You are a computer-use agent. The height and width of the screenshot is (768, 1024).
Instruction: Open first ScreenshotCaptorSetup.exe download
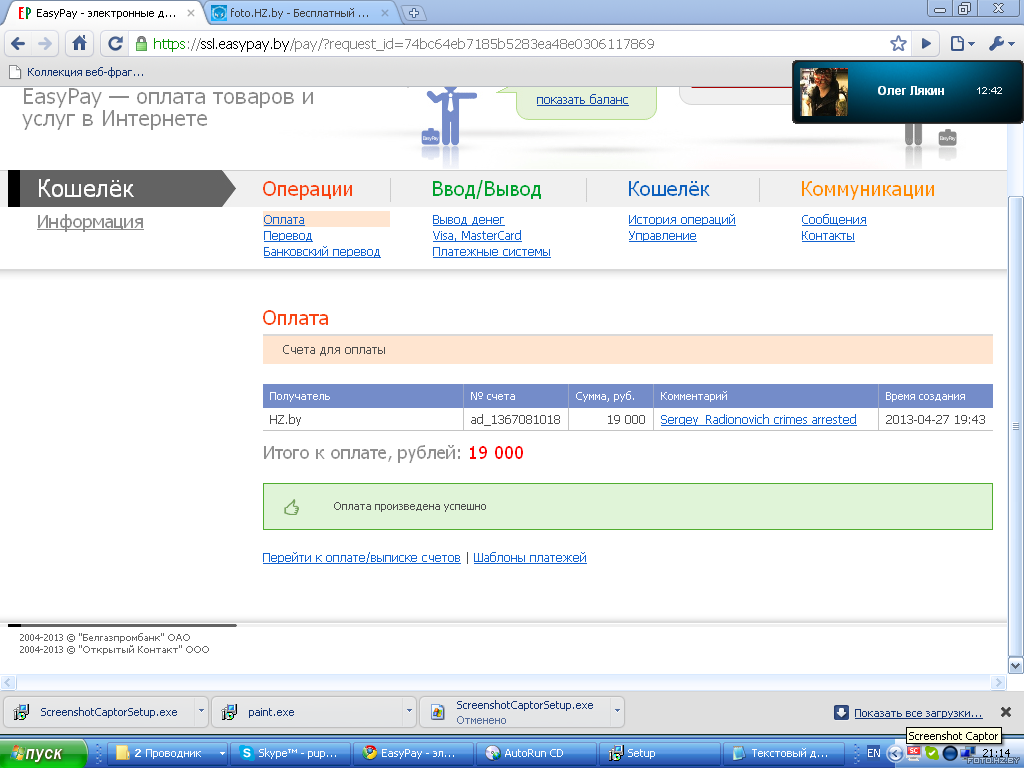[99, 712]
